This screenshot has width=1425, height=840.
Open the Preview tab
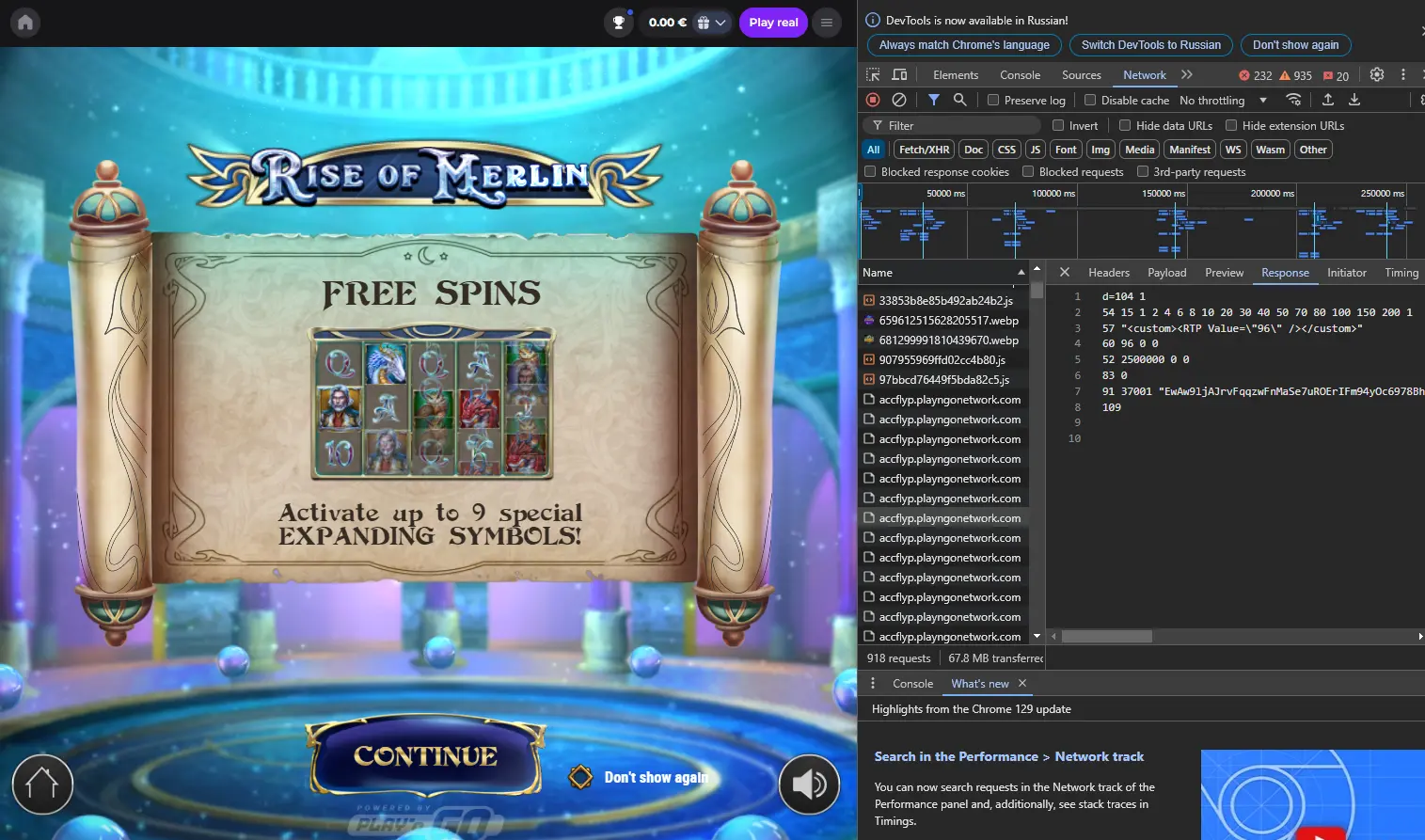[1224, 273]
